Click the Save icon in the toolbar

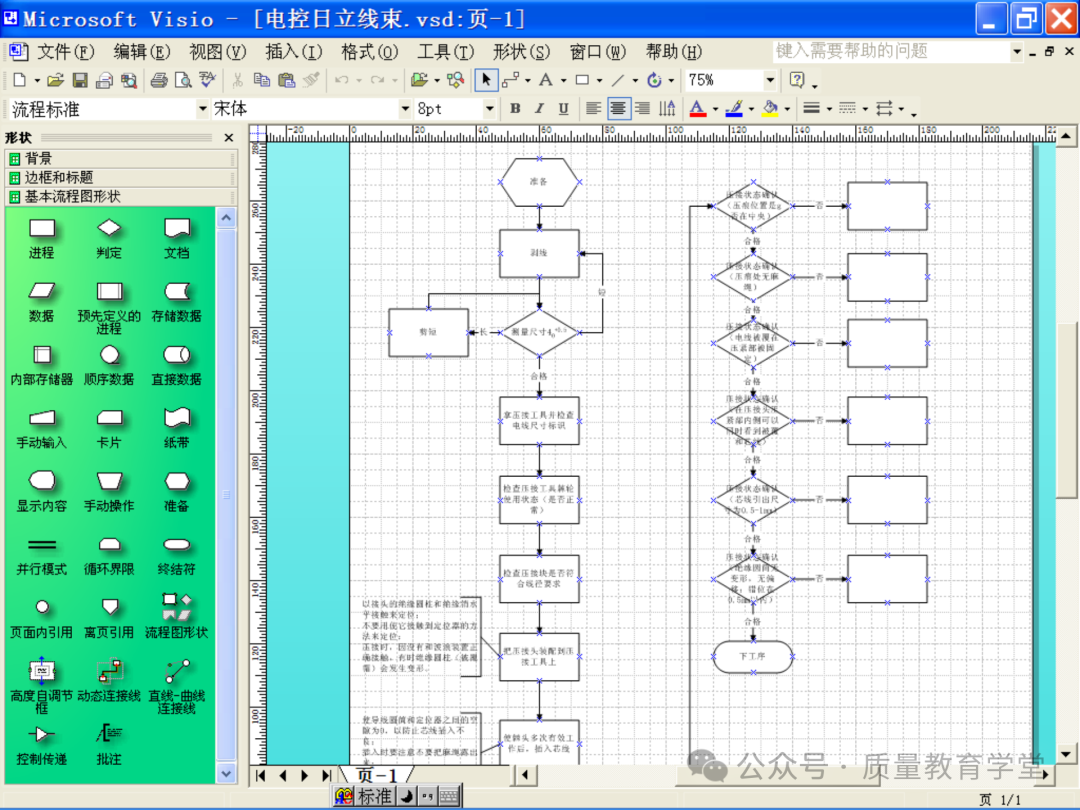pyautogui.click(x=80, y=80)
